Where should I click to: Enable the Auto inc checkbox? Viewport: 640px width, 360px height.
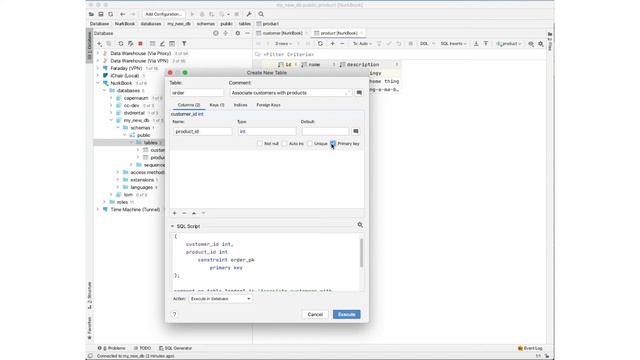pos(284,144)
